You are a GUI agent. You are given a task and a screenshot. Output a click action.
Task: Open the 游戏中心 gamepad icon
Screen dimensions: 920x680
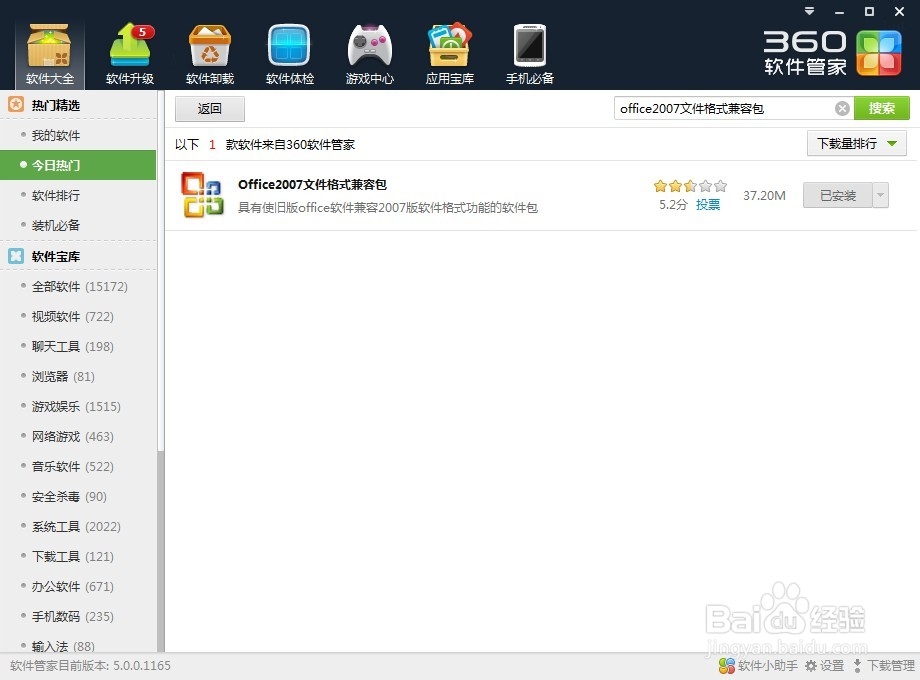click(369, 54)
